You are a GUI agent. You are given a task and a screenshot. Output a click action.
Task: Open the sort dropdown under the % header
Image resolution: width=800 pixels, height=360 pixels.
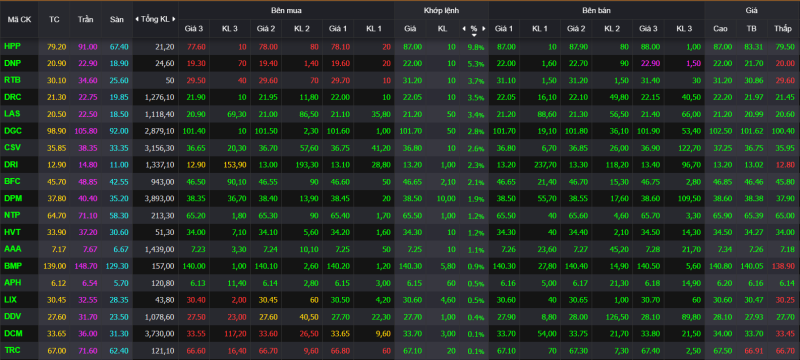click(474, 35)
